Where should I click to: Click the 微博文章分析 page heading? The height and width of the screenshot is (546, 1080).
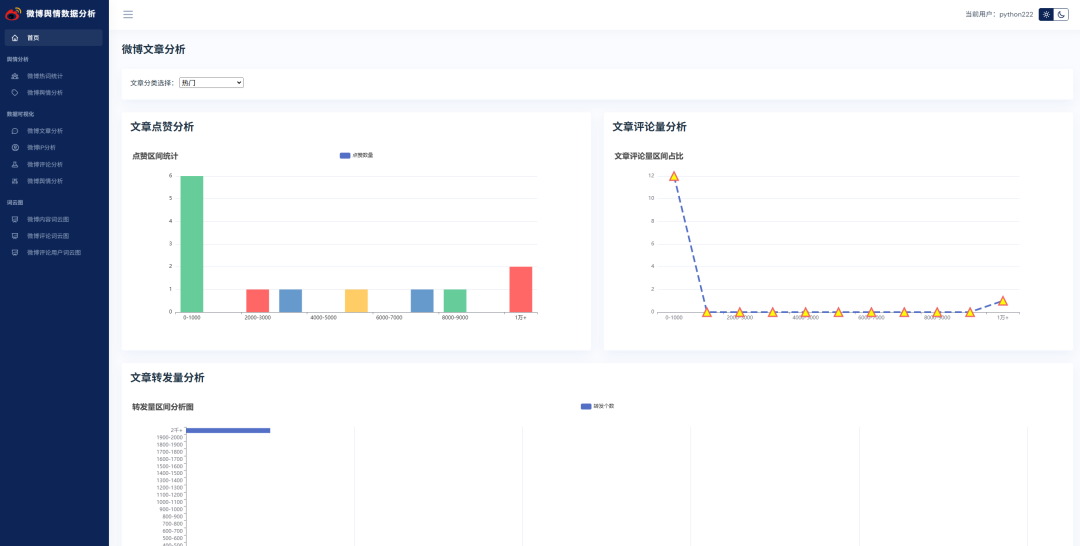(154, 50)
